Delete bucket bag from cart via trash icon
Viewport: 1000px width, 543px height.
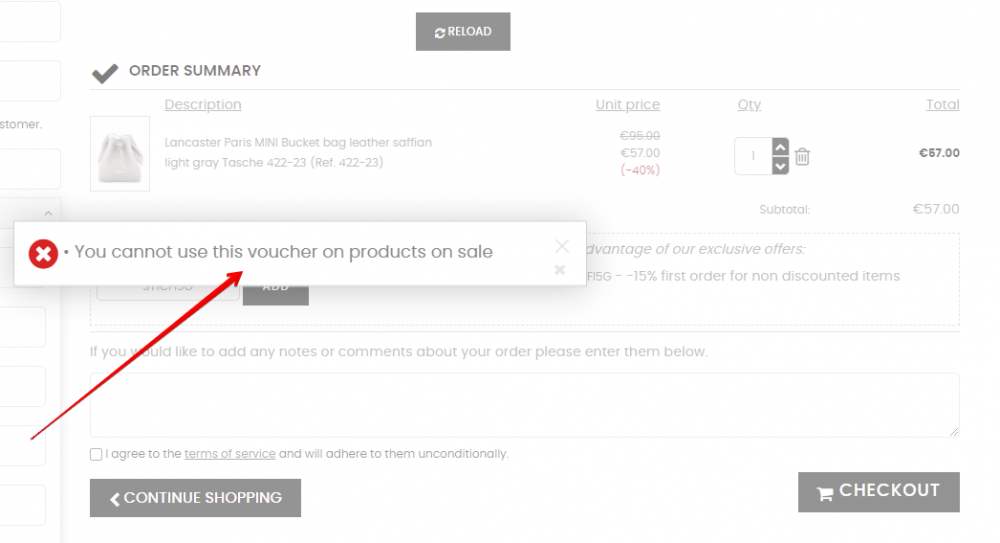coord(802,156)
